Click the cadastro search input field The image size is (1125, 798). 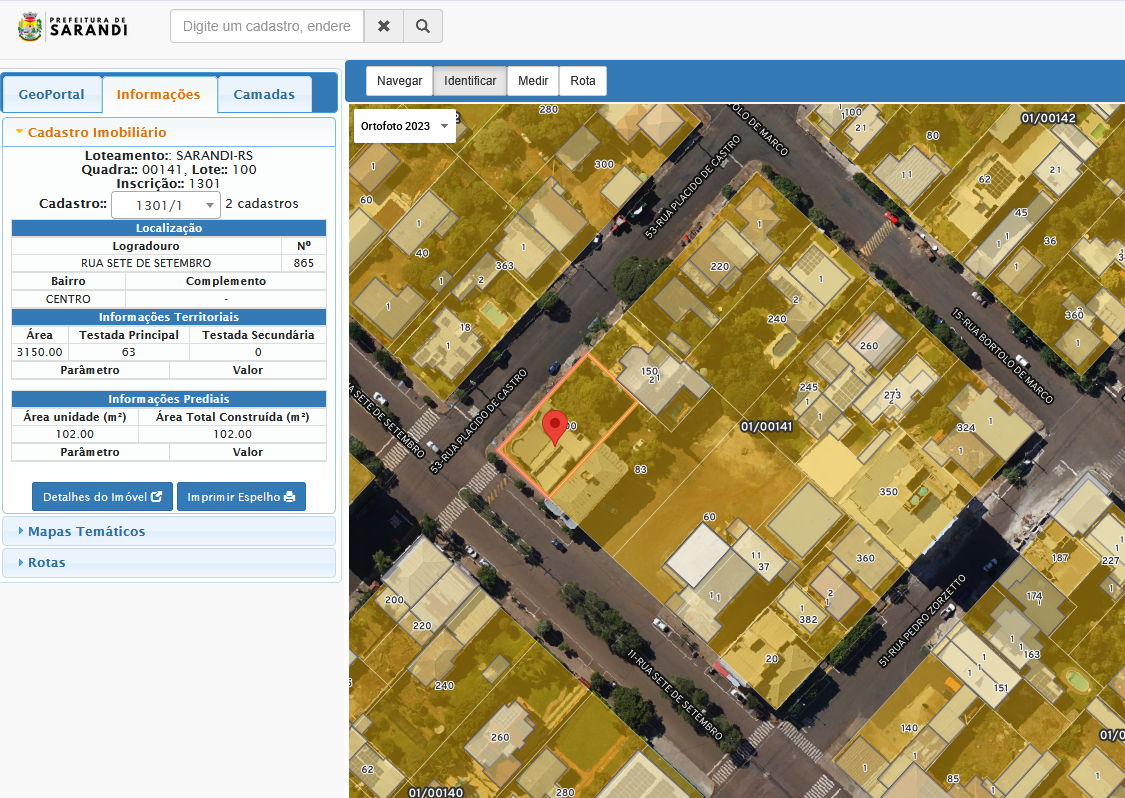(267, 27)
